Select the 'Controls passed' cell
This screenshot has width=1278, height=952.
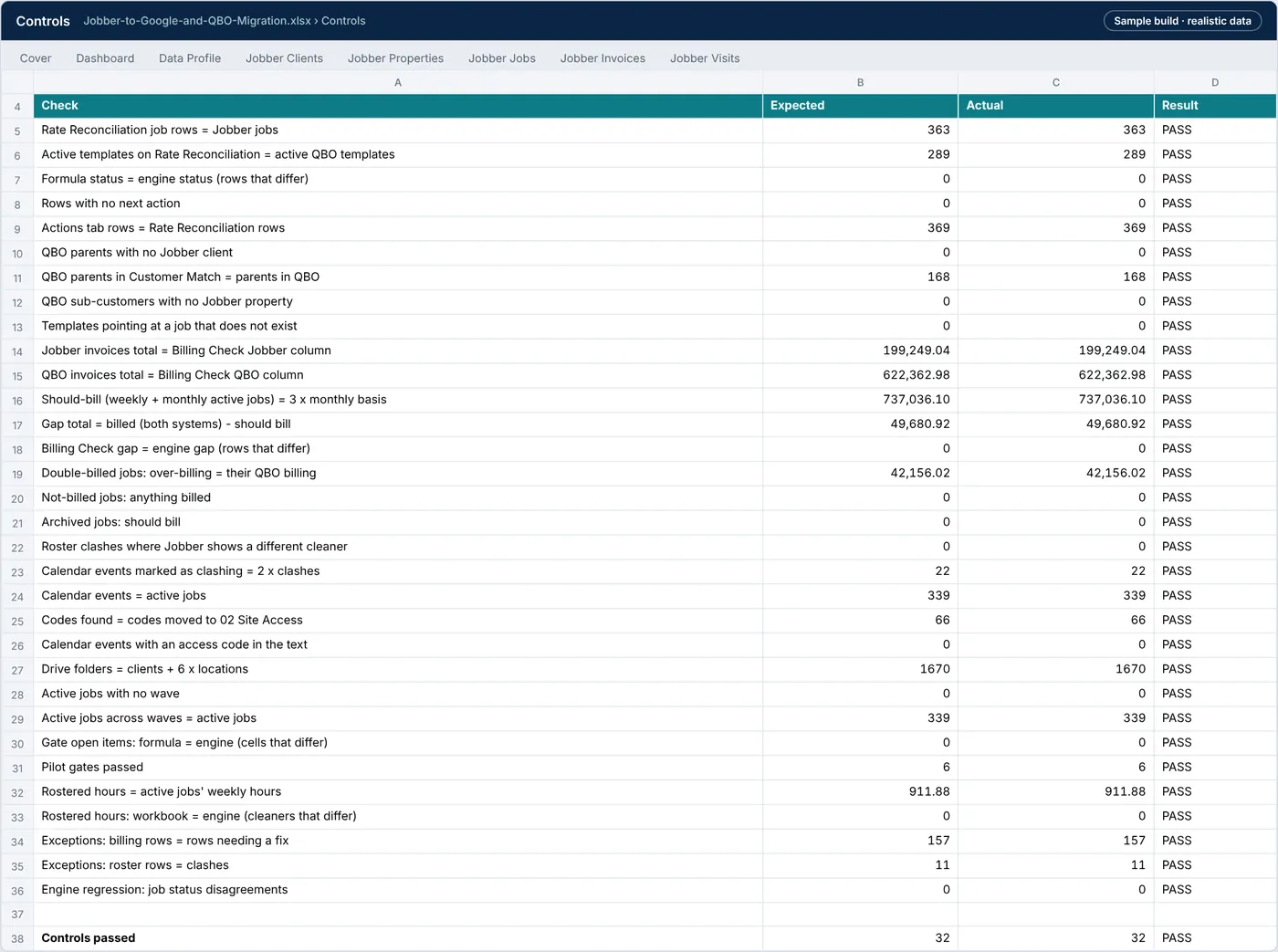coord(398,938)
